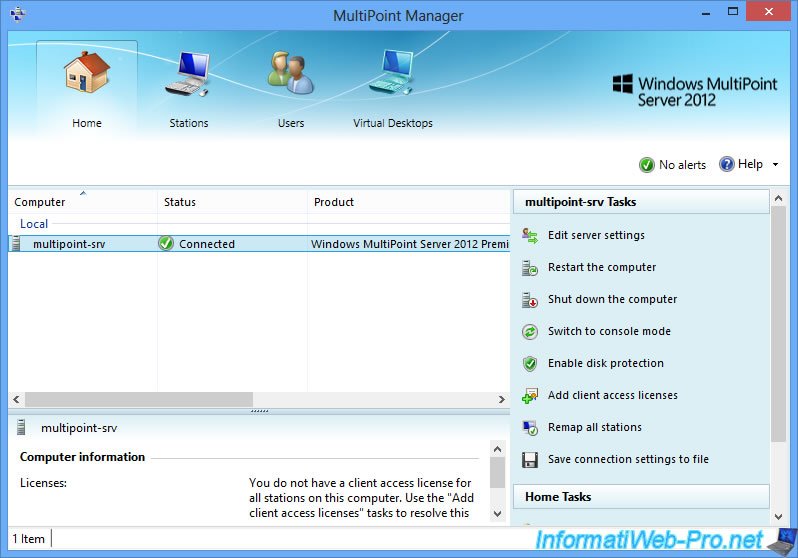Screen dimensions: 798x558
Task: Expand the Help dropdown arrow
Action: point(775,164)
